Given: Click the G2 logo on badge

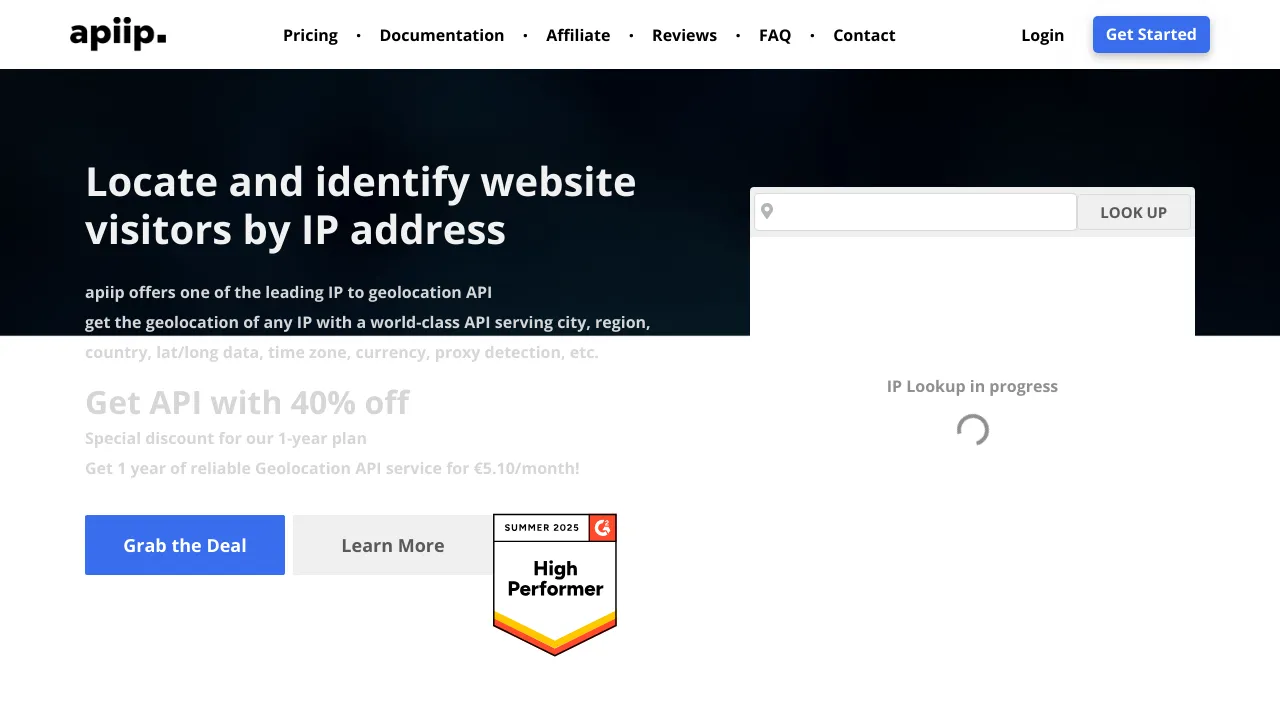Looking at the screenshot, I should pyautogui.click(x=602, y=527).
